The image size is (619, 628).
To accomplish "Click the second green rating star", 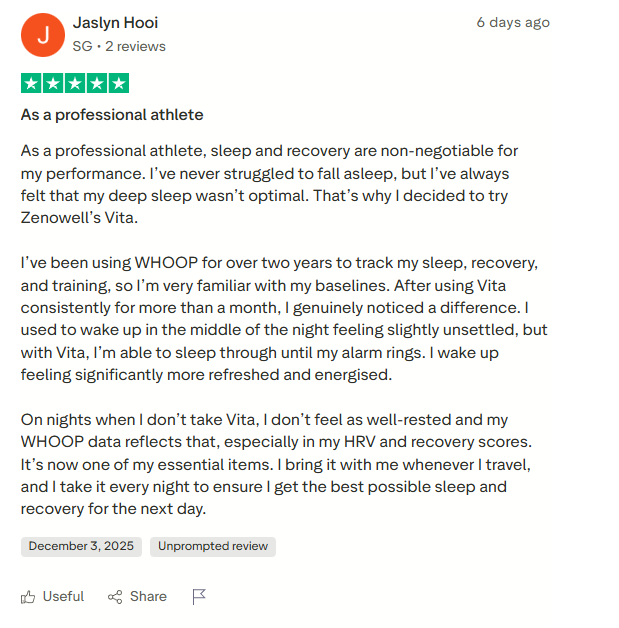I will pos(53,83).
